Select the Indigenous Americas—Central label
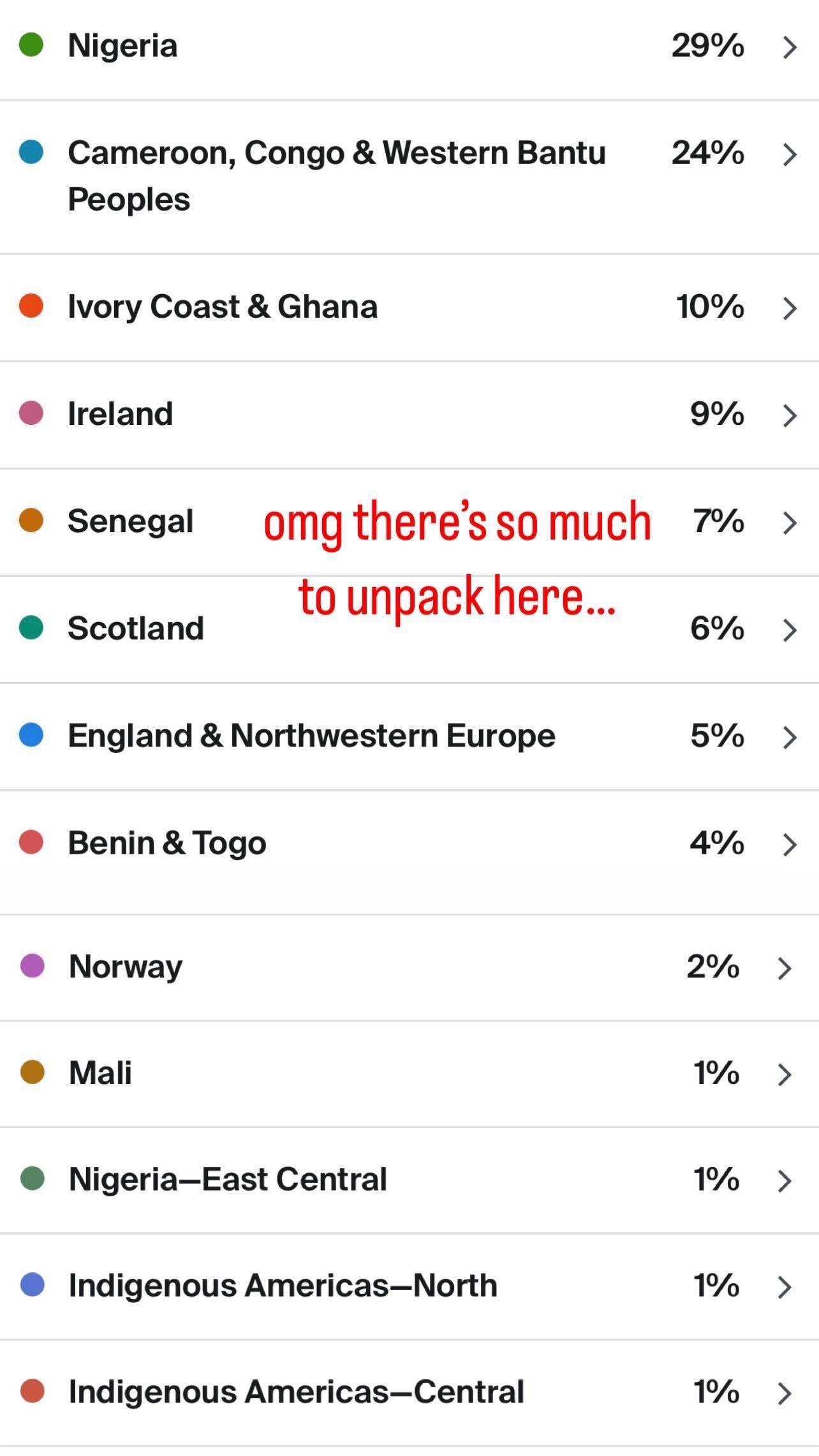Viewport: 819px width, 1456px height. pos(297,1392)
